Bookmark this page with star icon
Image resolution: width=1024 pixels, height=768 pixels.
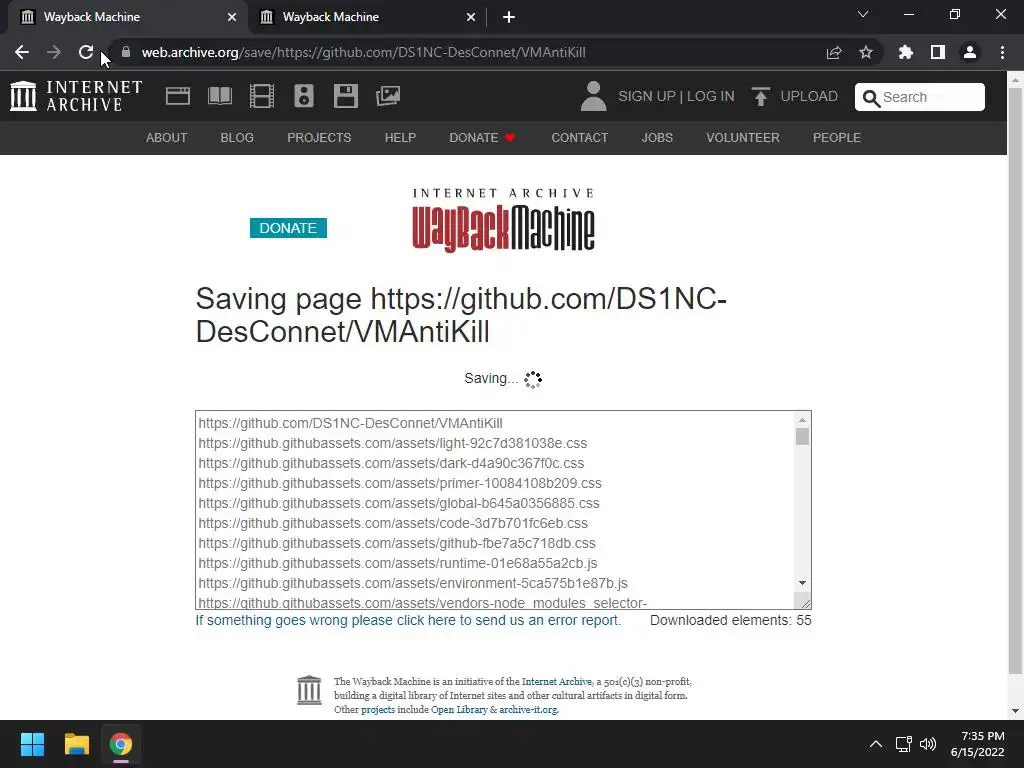click(x=866, y=52)
